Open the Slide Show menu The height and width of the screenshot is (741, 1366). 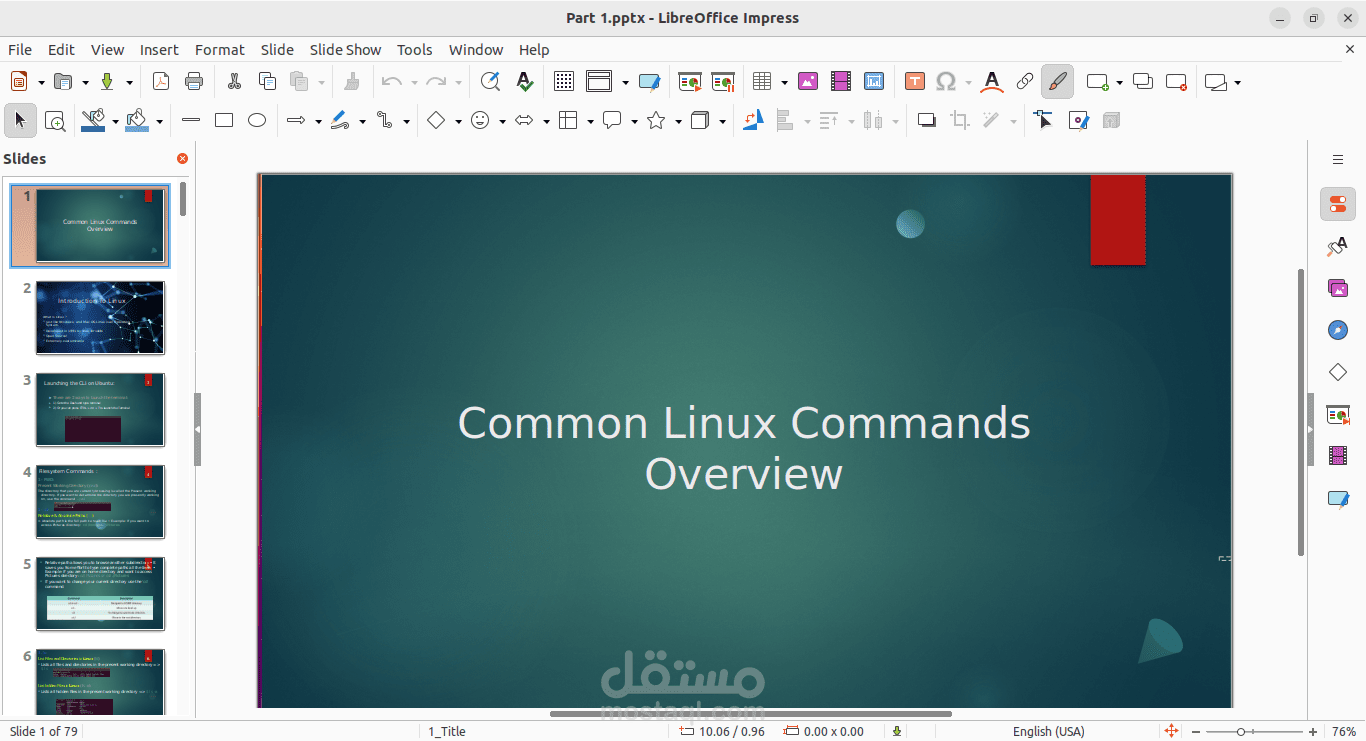click(x=344, y=49)
